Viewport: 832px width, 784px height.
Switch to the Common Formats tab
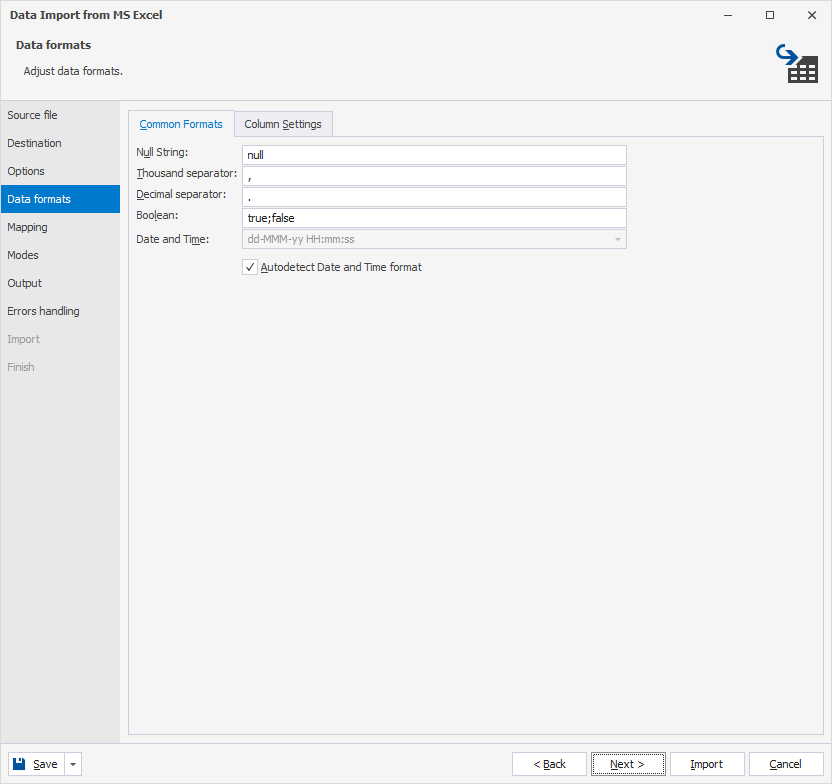pos(181,124)
